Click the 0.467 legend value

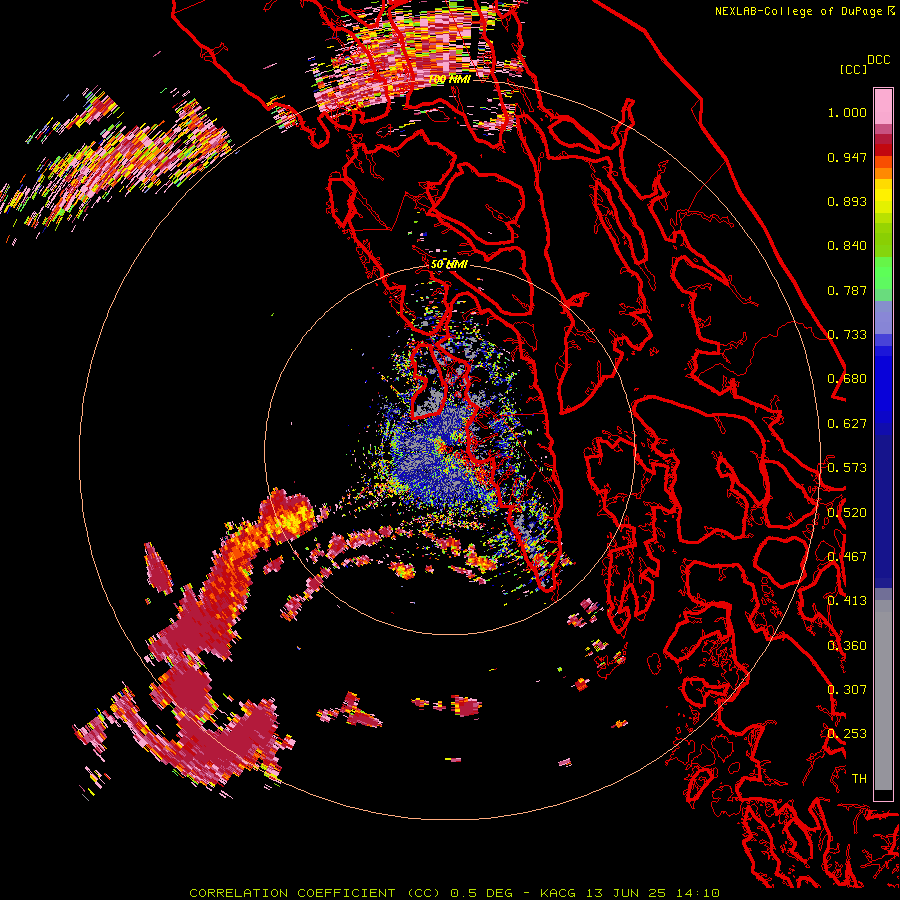pos(847,557)
